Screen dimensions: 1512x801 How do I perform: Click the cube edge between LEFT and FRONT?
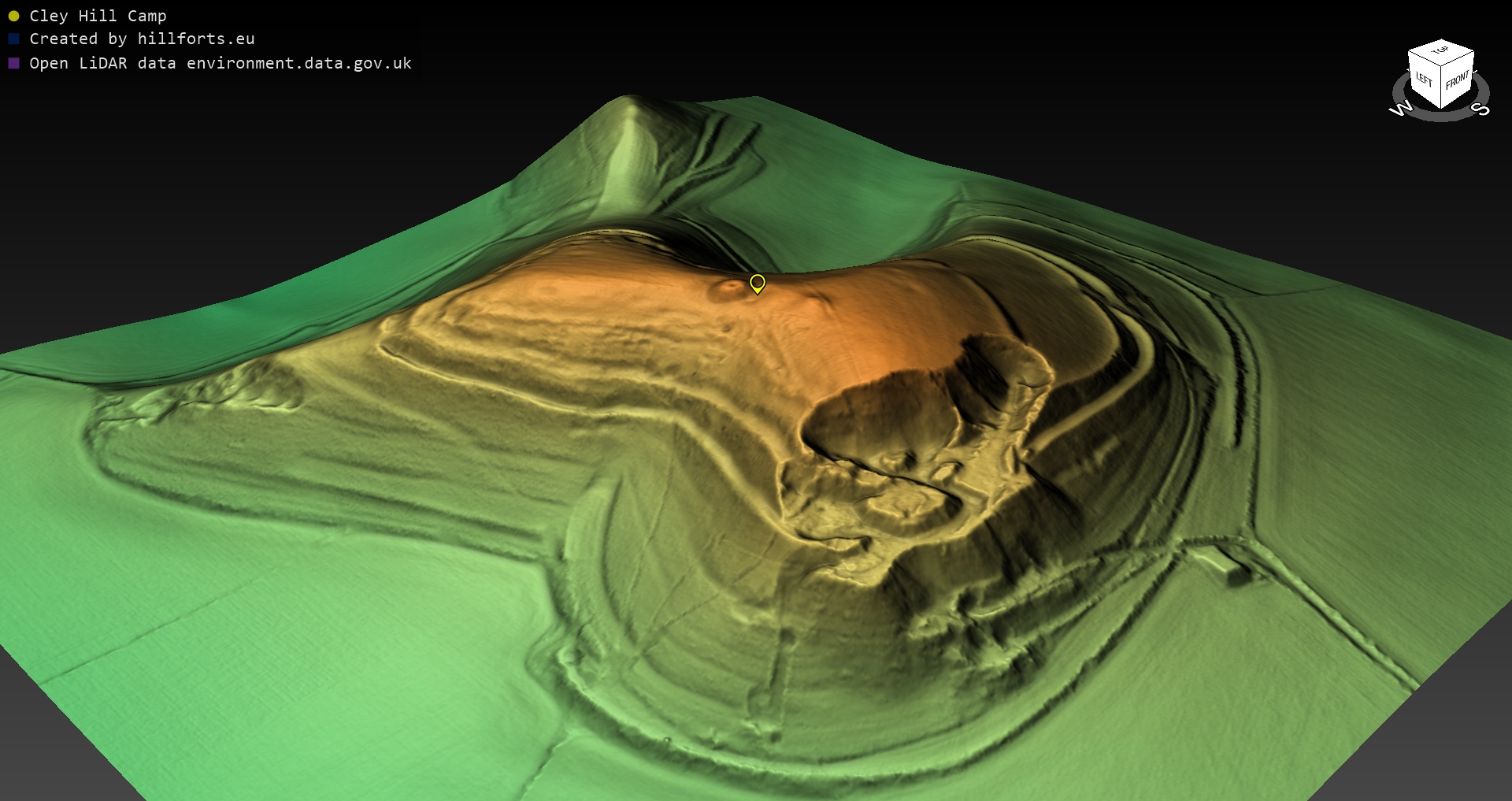(1441, 88)
